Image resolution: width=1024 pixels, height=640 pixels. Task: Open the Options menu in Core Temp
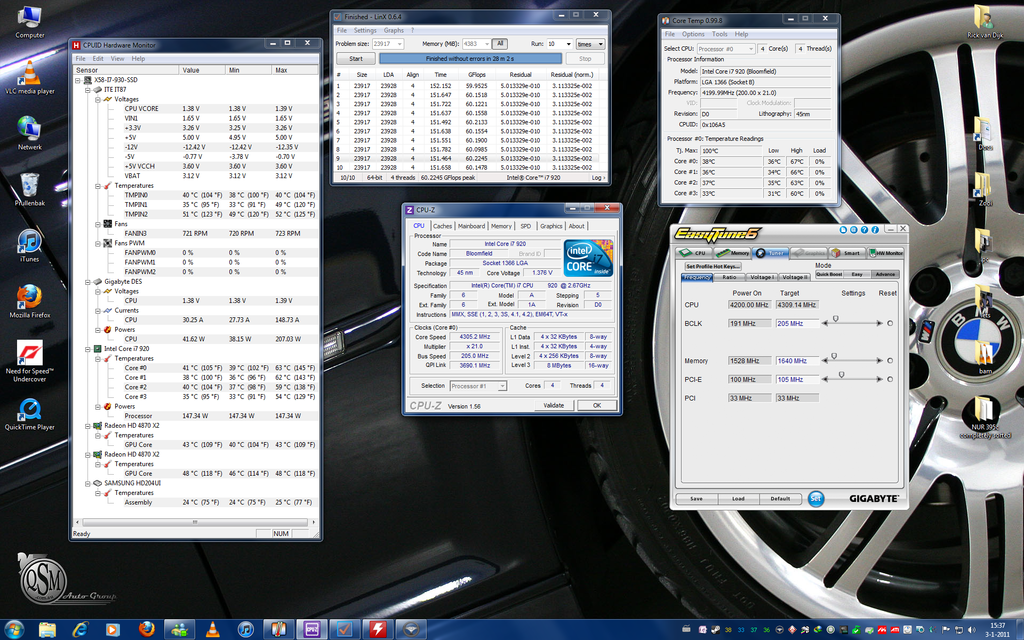pyautogui.click(x=694, y=34)
